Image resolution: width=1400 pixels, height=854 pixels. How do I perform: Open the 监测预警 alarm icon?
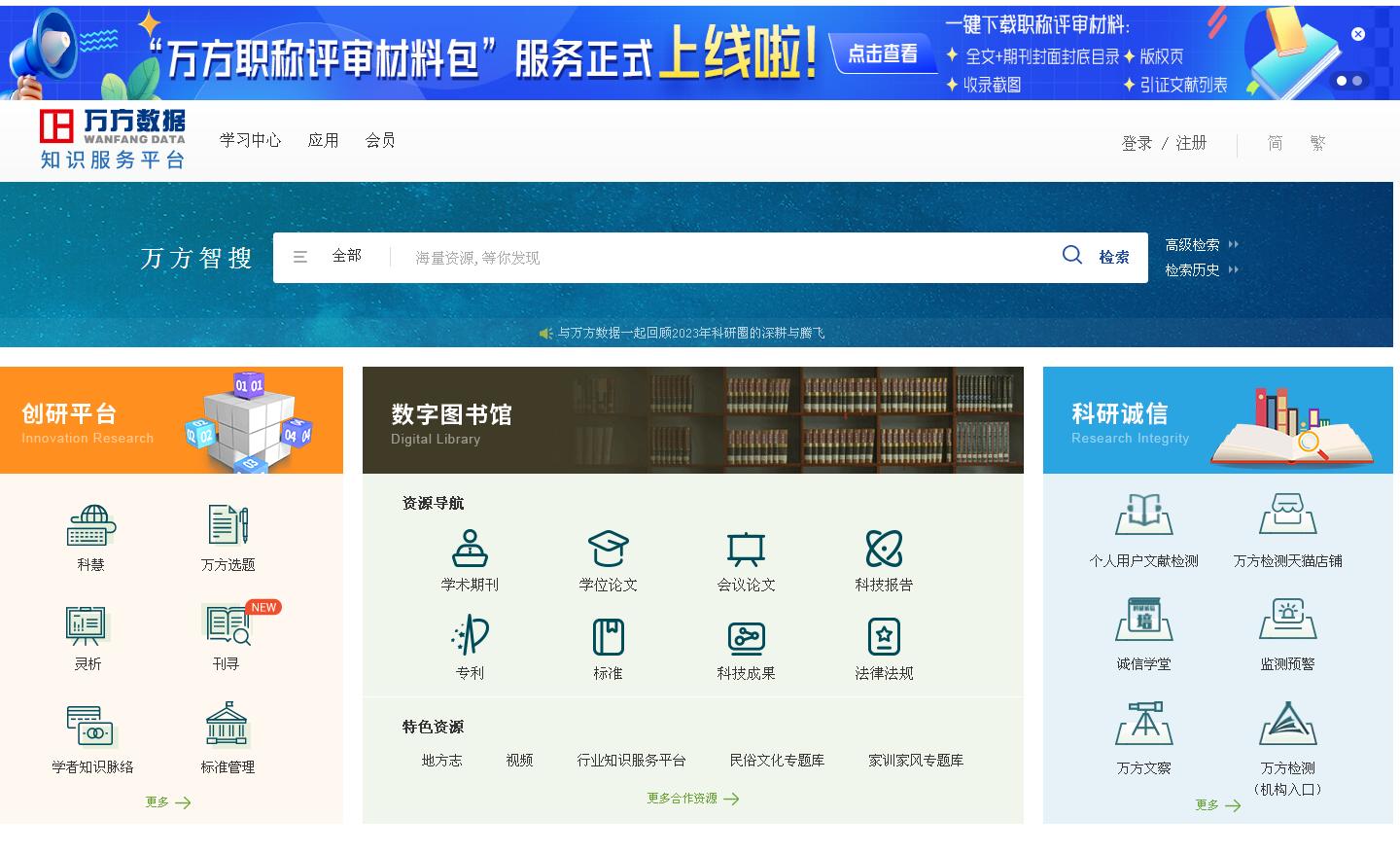pyautogui.click(x=1287, y=620)
